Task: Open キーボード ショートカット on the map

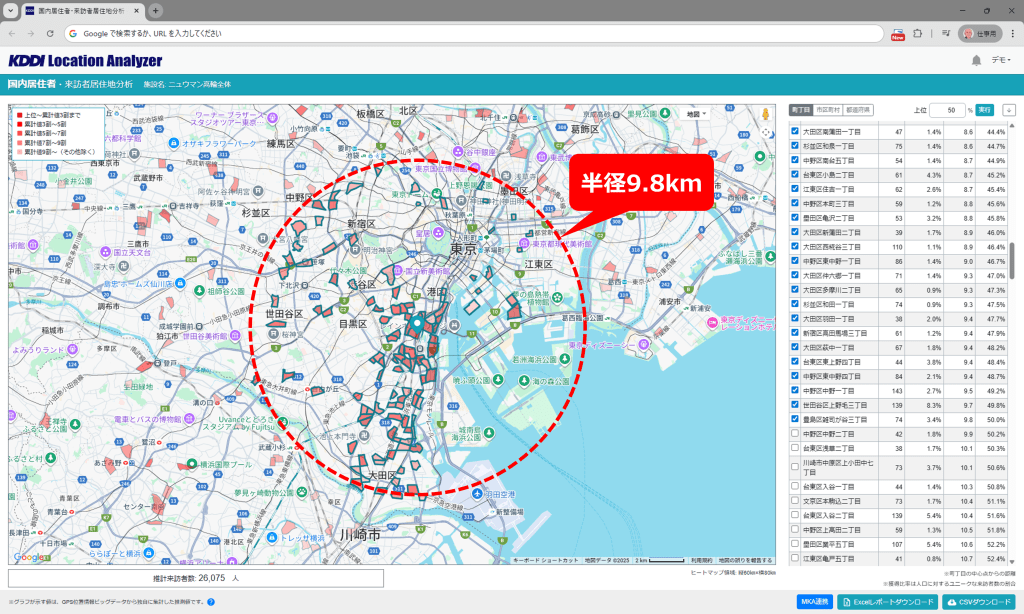Action: click(545, 560)
